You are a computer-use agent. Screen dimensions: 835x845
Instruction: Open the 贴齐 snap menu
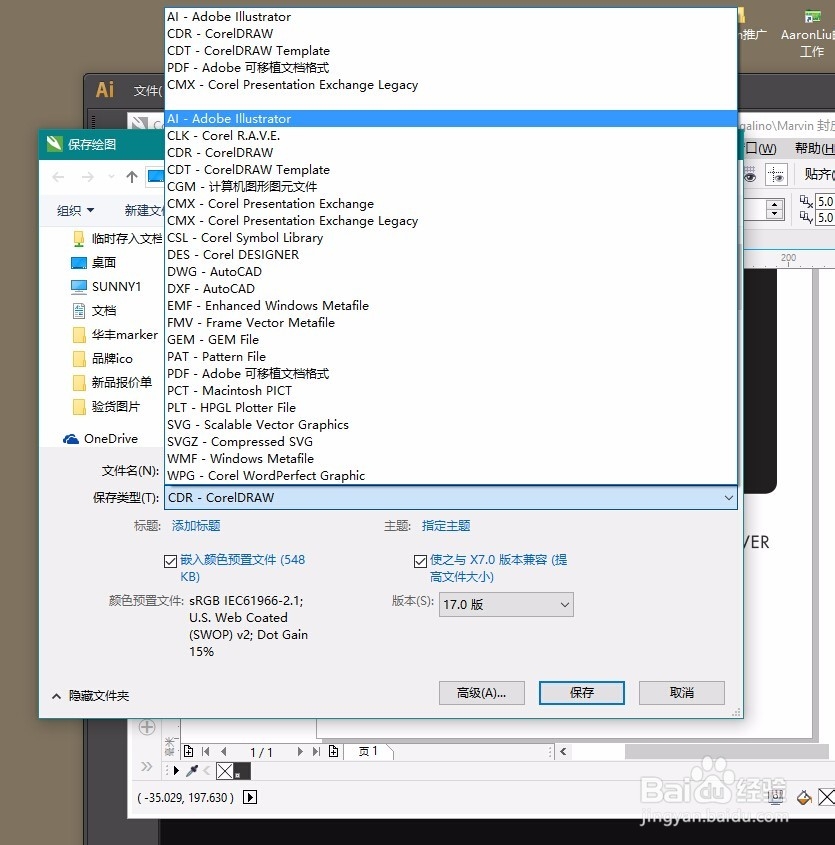tap(819, 174)
